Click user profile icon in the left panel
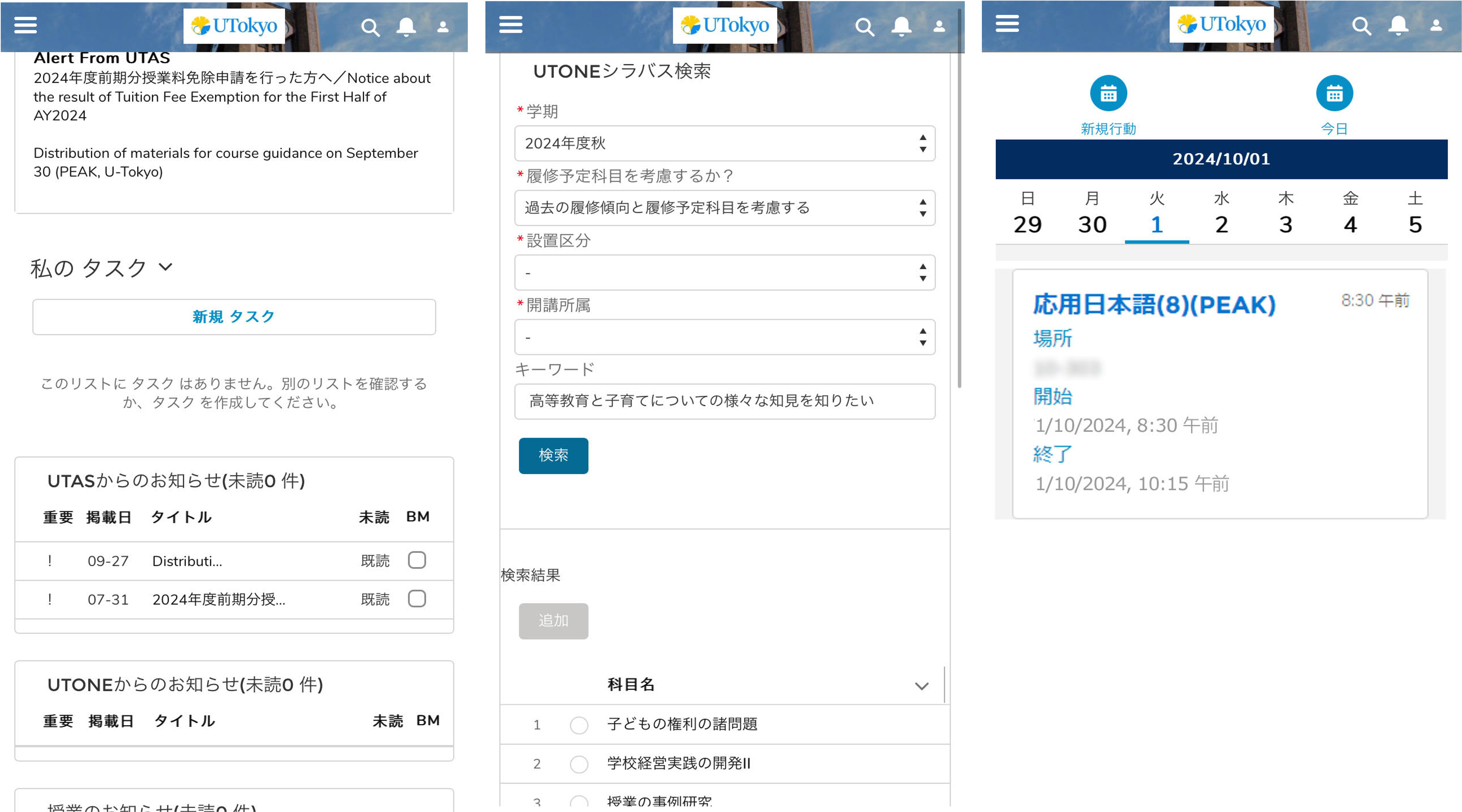 tap(443, 27)
